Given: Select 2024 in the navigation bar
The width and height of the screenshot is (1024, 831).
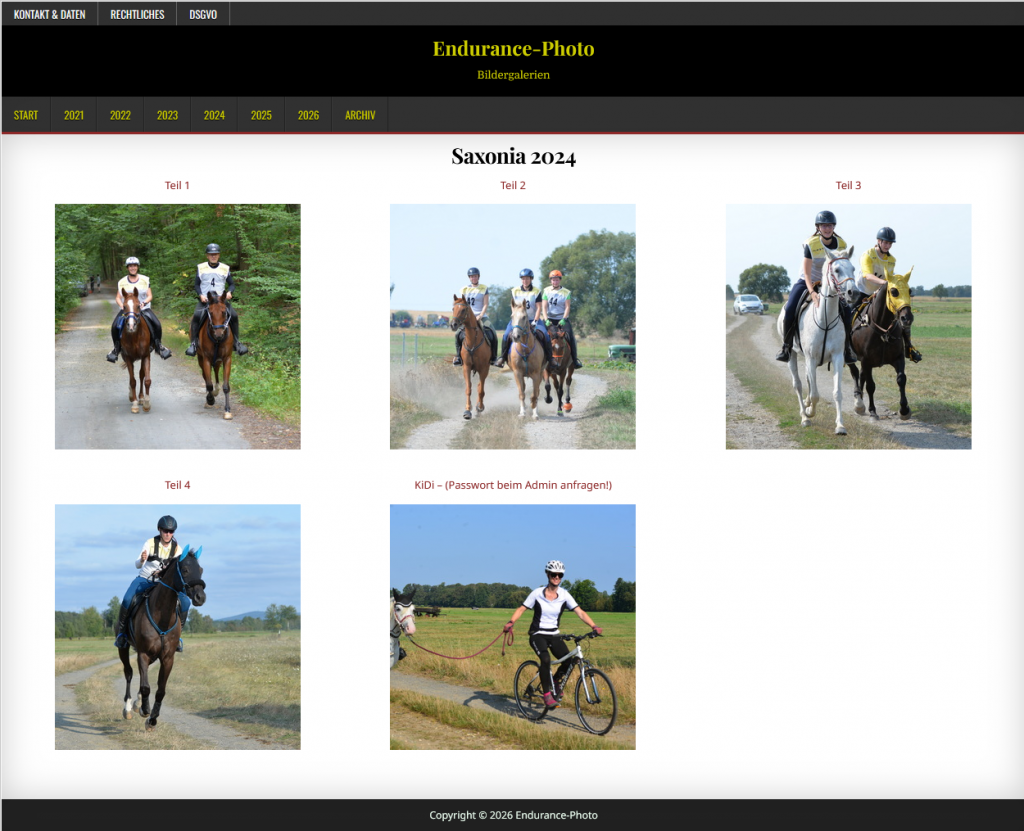Looking at the screenshot, I should (x=214, y=115).
